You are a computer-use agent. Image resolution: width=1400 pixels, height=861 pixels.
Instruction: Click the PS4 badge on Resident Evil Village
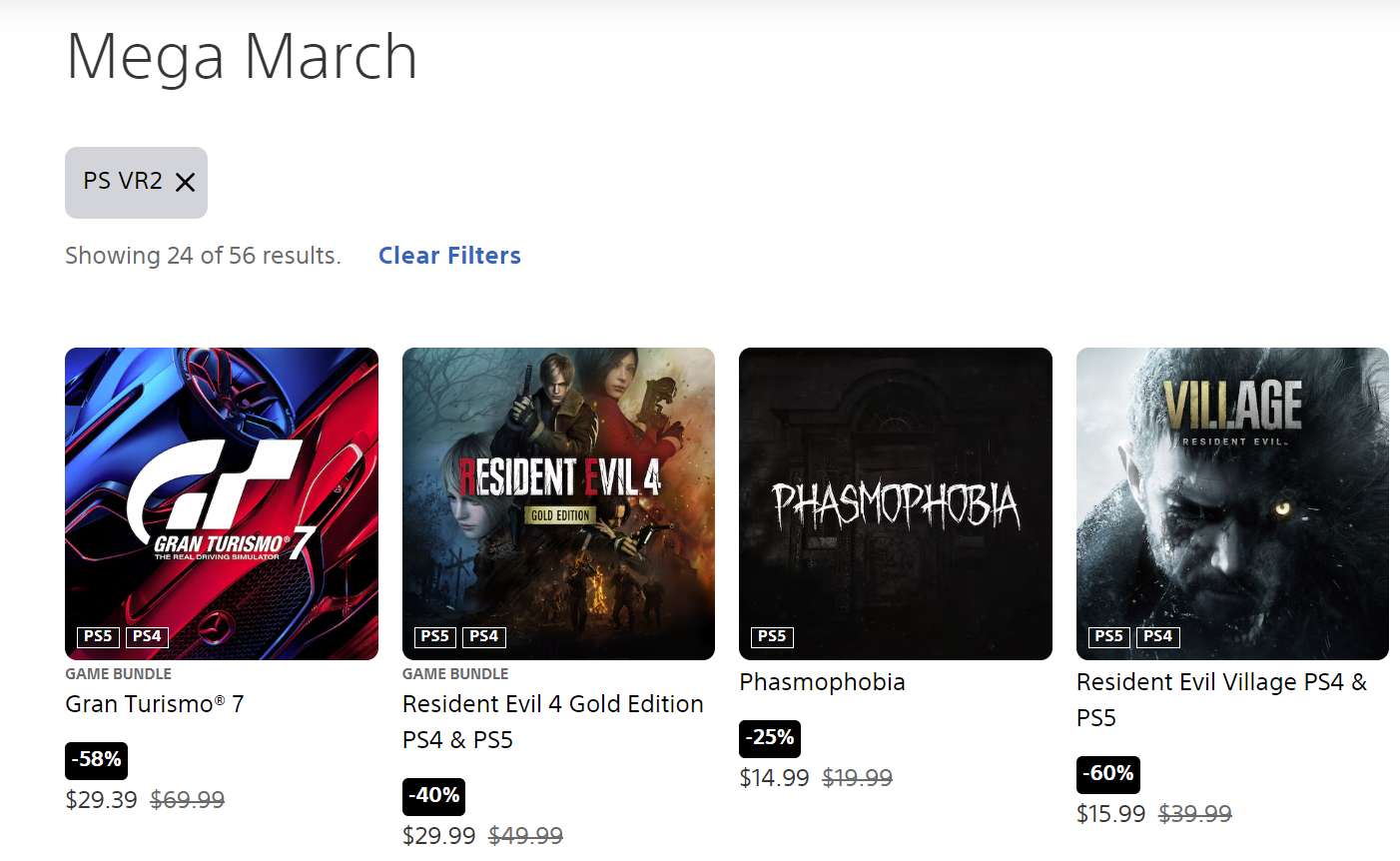click(1157, 636)
